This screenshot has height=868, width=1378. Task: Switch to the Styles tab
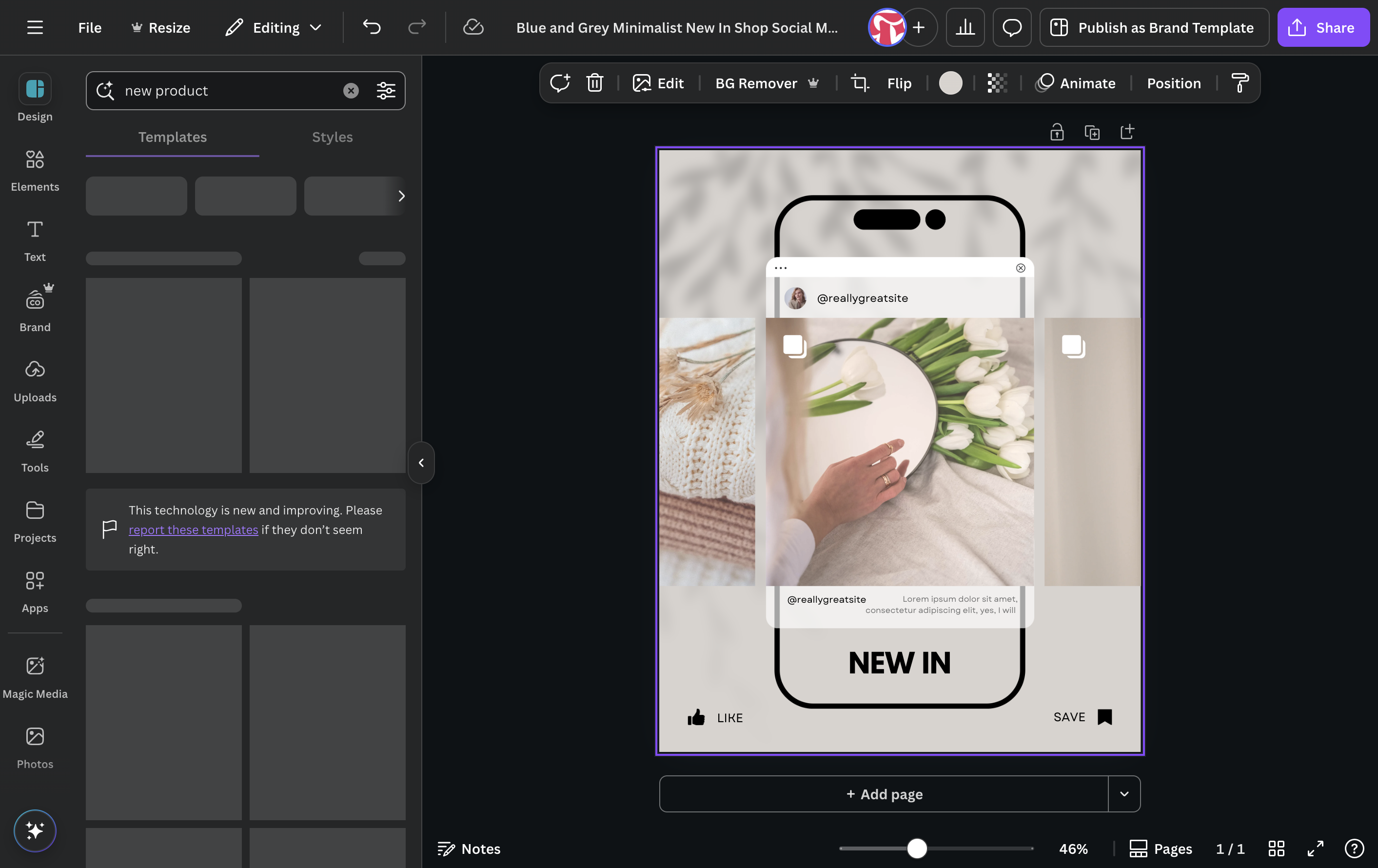tap(333, 137)
